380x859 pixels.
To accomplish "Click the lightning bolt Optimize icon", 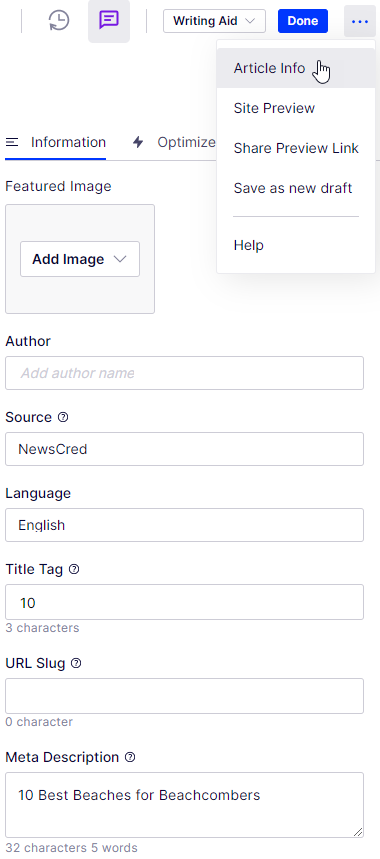I will coord(138,142).
